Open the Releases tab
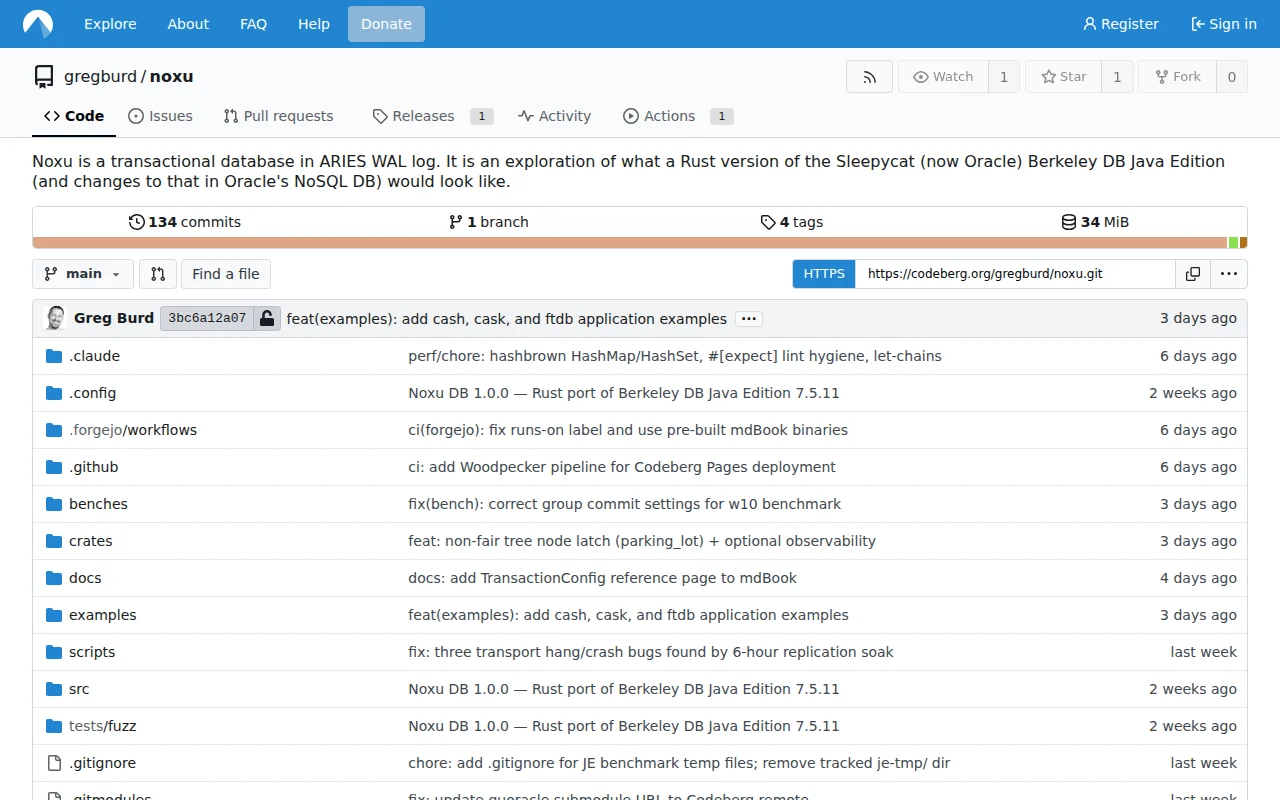This screenshot has height=800, width=1280. tap(432, 116)
